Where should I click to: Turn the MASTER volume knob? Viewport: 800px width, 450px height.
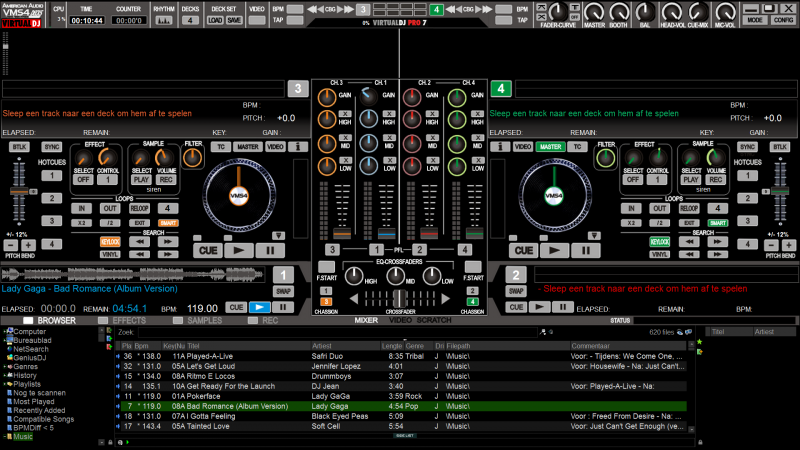(x=594, y=12)
